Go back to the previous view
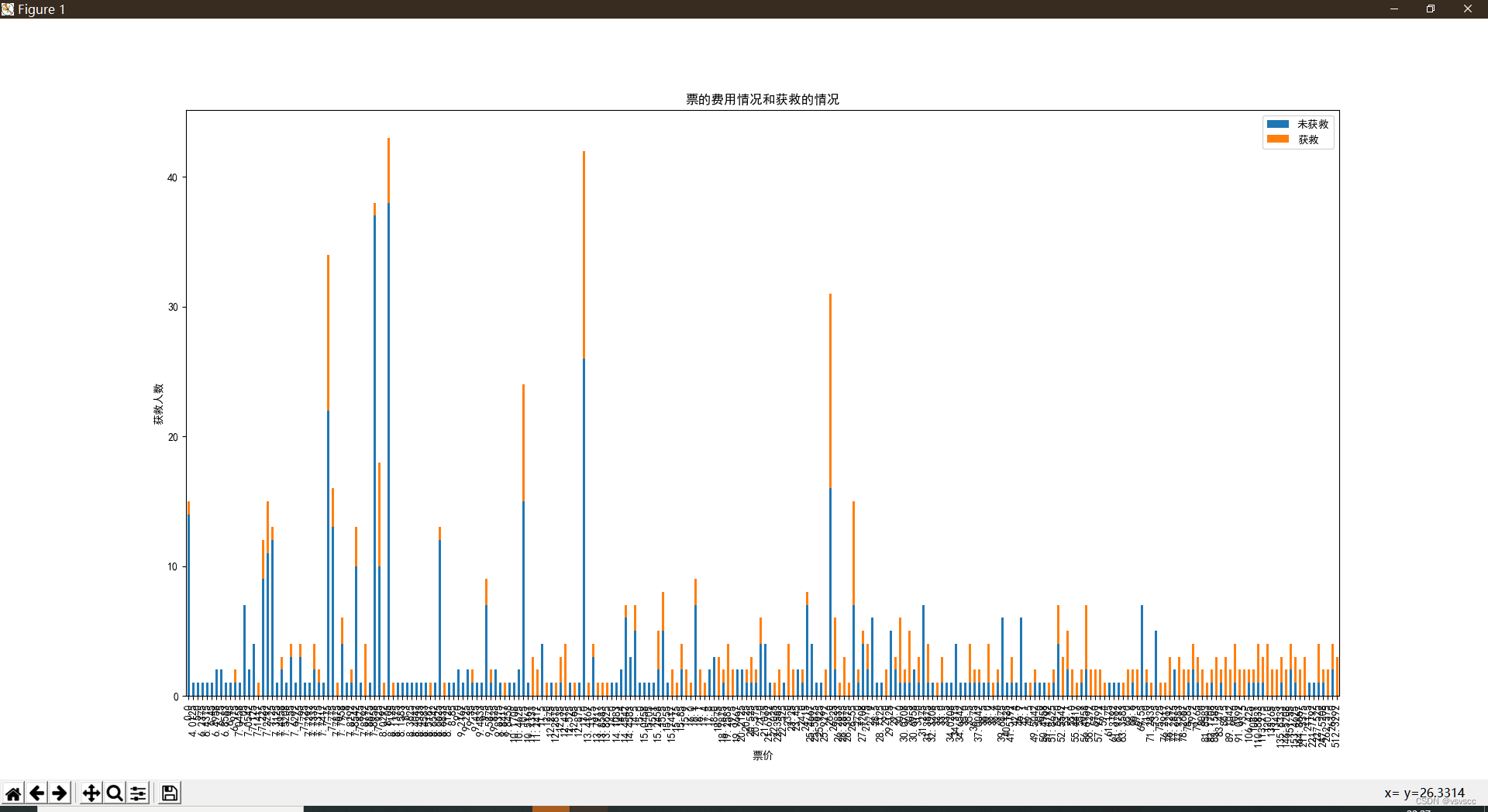 [x=36, y=793]
